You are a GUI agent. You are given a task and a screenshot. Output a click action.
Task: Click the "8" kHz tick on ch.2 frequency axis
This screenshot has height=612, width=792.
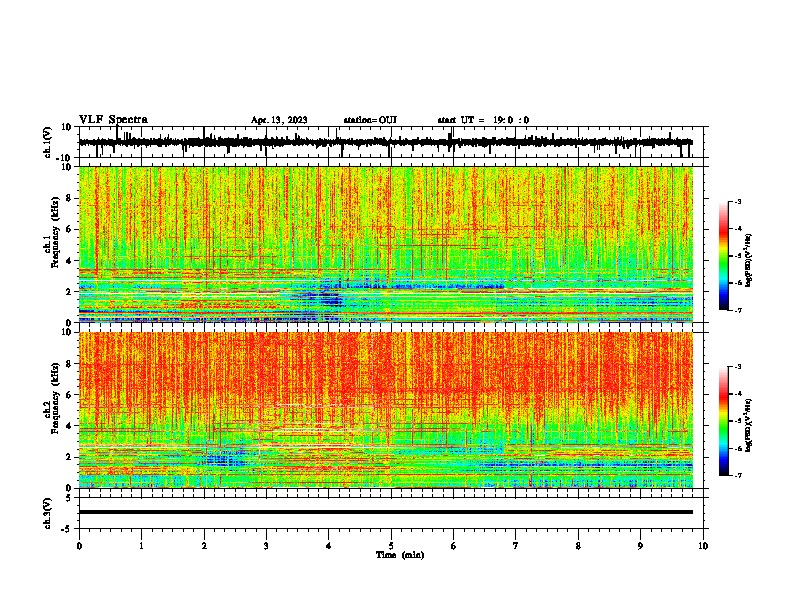[69, 364]
